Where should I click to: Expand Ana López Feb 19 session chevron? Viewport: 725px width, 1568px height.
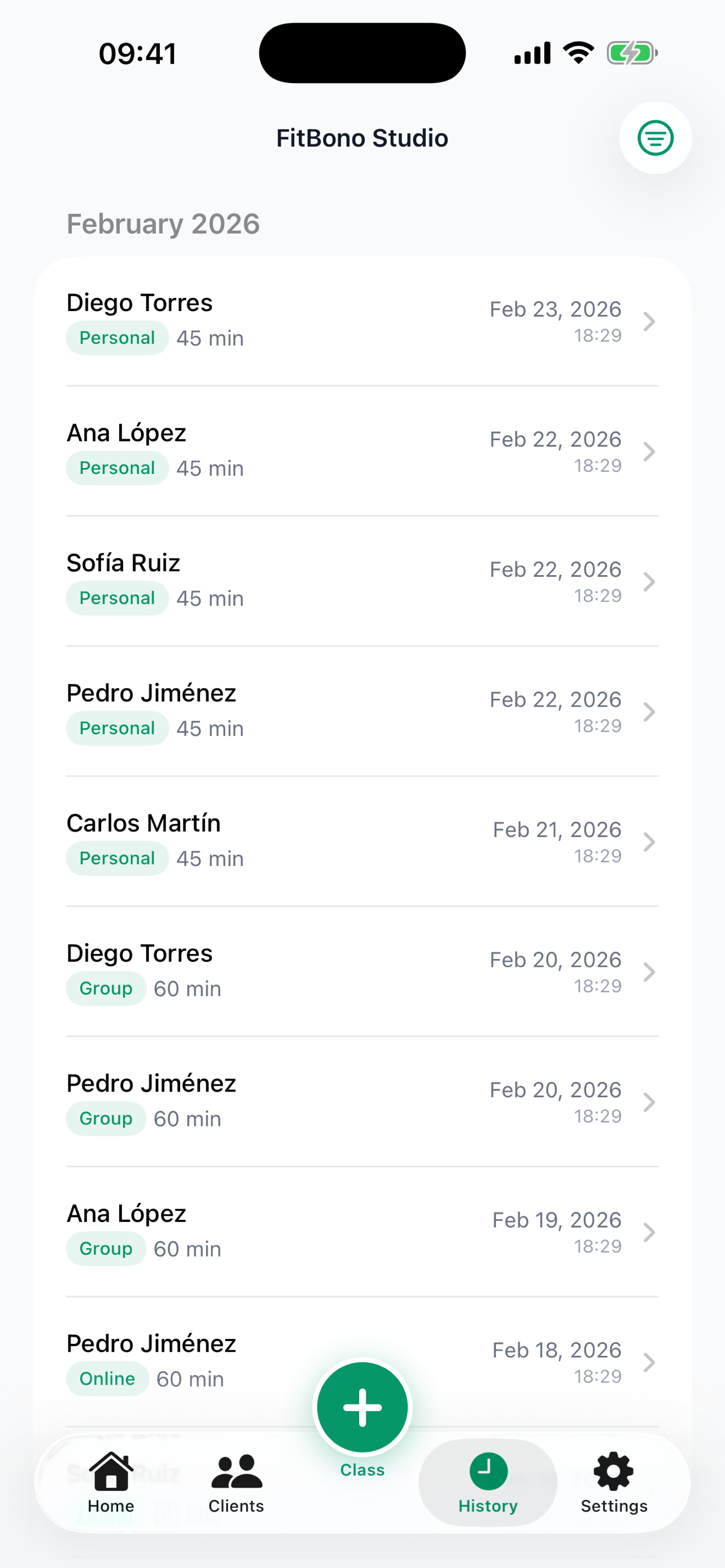click(649, 1232)
